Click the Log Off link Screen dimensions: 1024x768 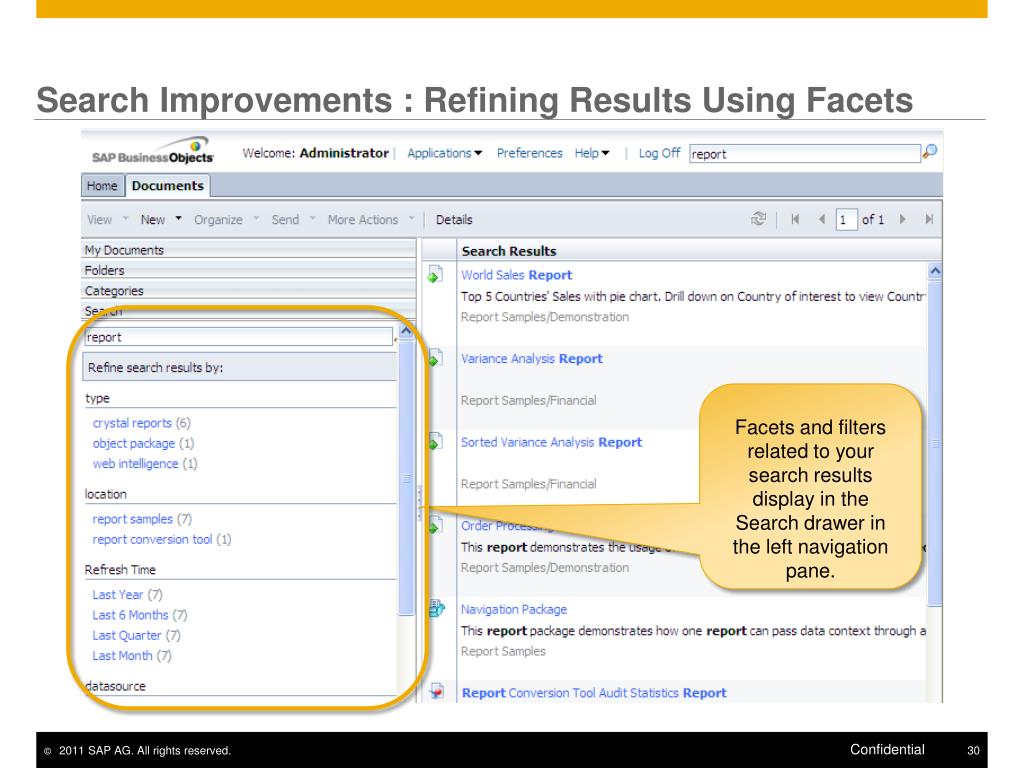pyautogui.click(x=660, y=153)
